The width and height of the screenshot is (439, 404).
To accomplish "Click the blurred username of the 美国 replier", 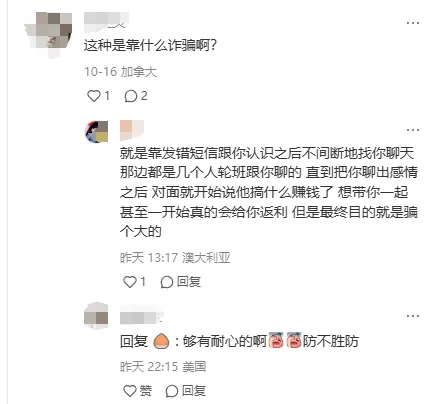I will (142, 315).
